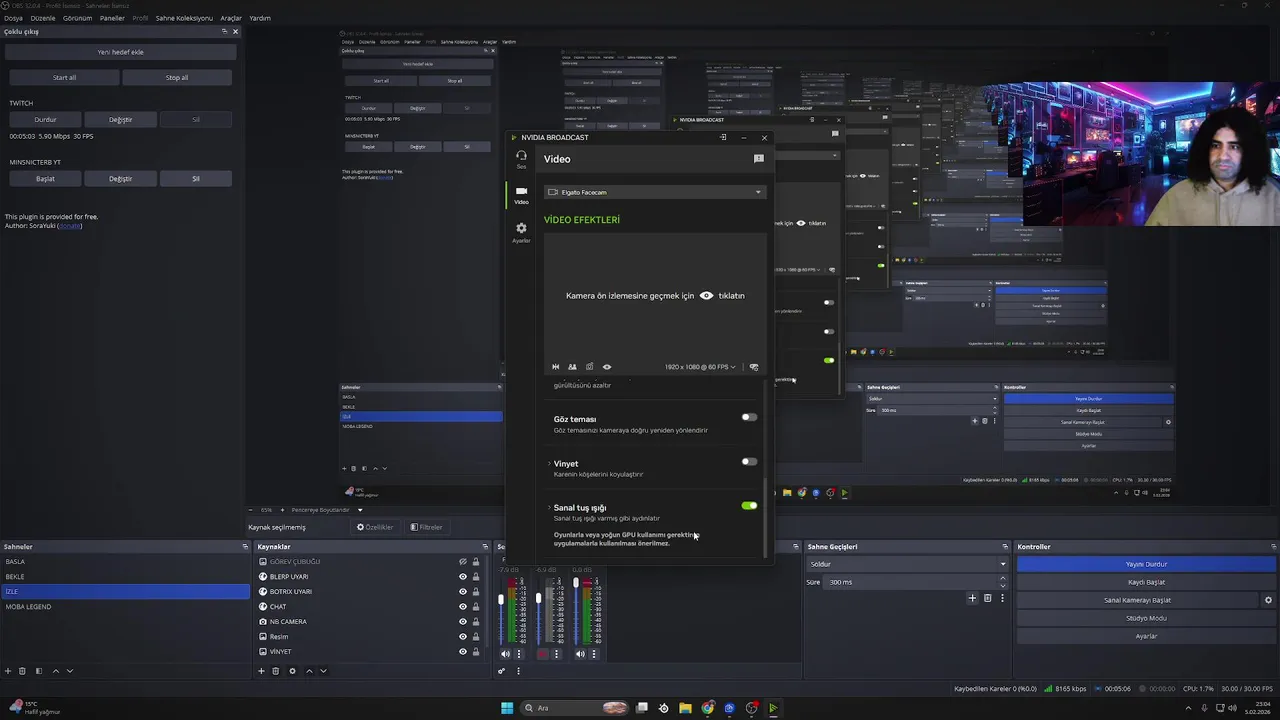Click speaker icon of the first audio channel
1280x720 pixels.
click(505, 654)
